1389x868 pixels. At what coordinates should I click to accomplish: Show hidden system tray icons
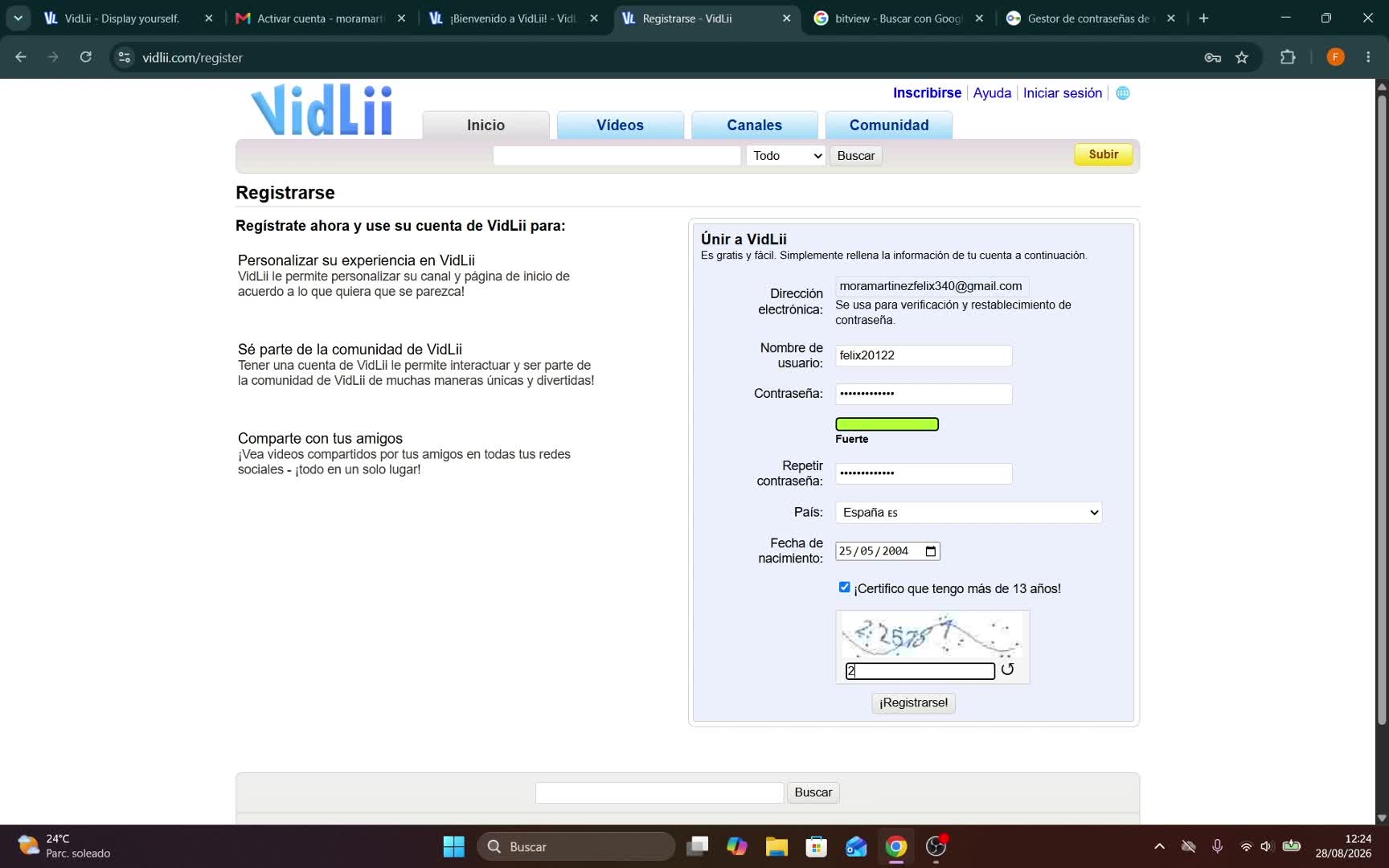click(x=1159, y=846)
